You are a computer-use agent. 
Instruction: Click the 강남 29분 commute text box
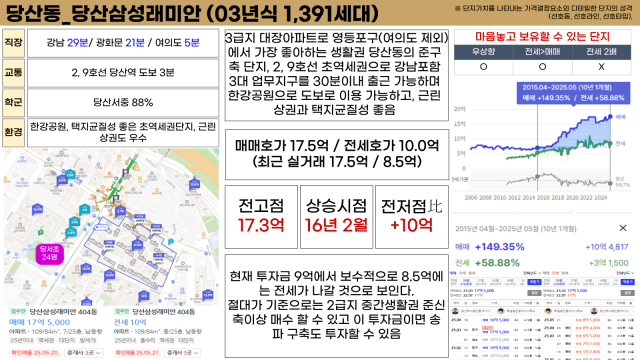coord(123,42)
